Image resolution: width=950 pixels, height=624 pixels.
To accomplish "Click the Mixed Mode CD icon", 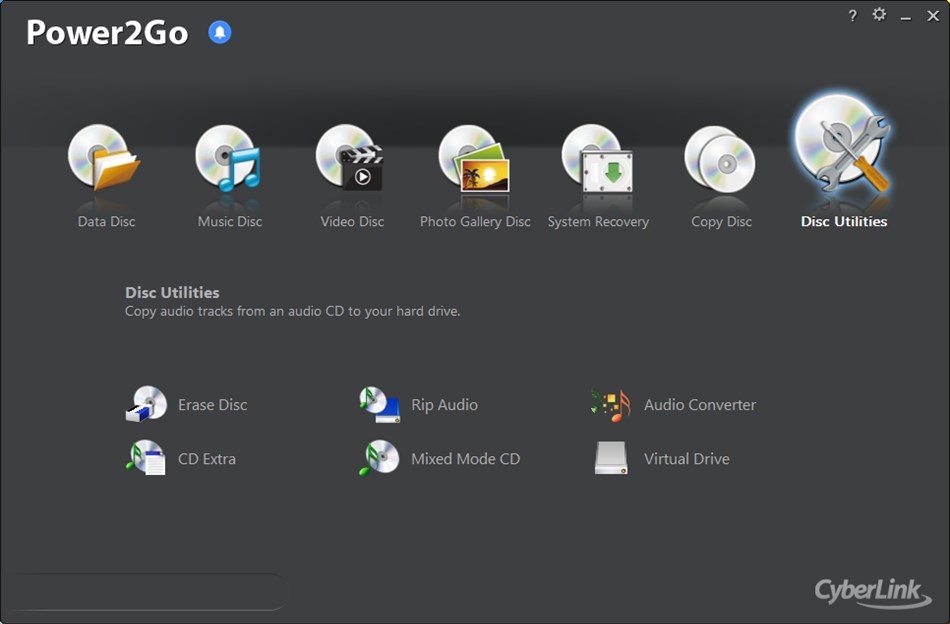I will point(379,457).
